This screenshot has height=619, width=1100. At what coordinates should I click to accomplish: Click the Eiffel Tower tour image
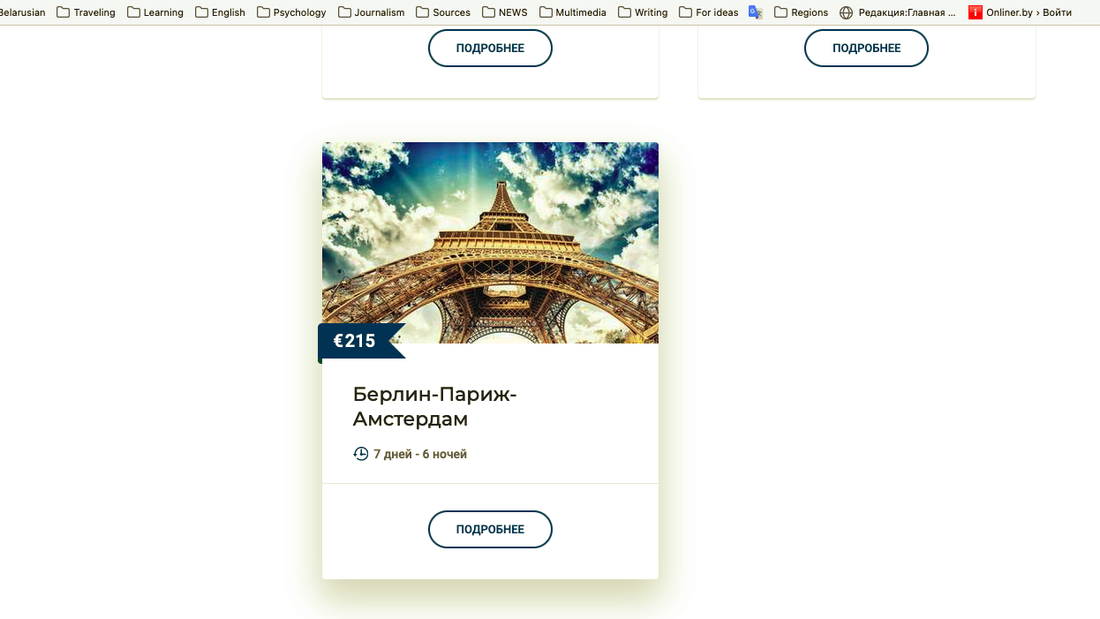[490, 242]
